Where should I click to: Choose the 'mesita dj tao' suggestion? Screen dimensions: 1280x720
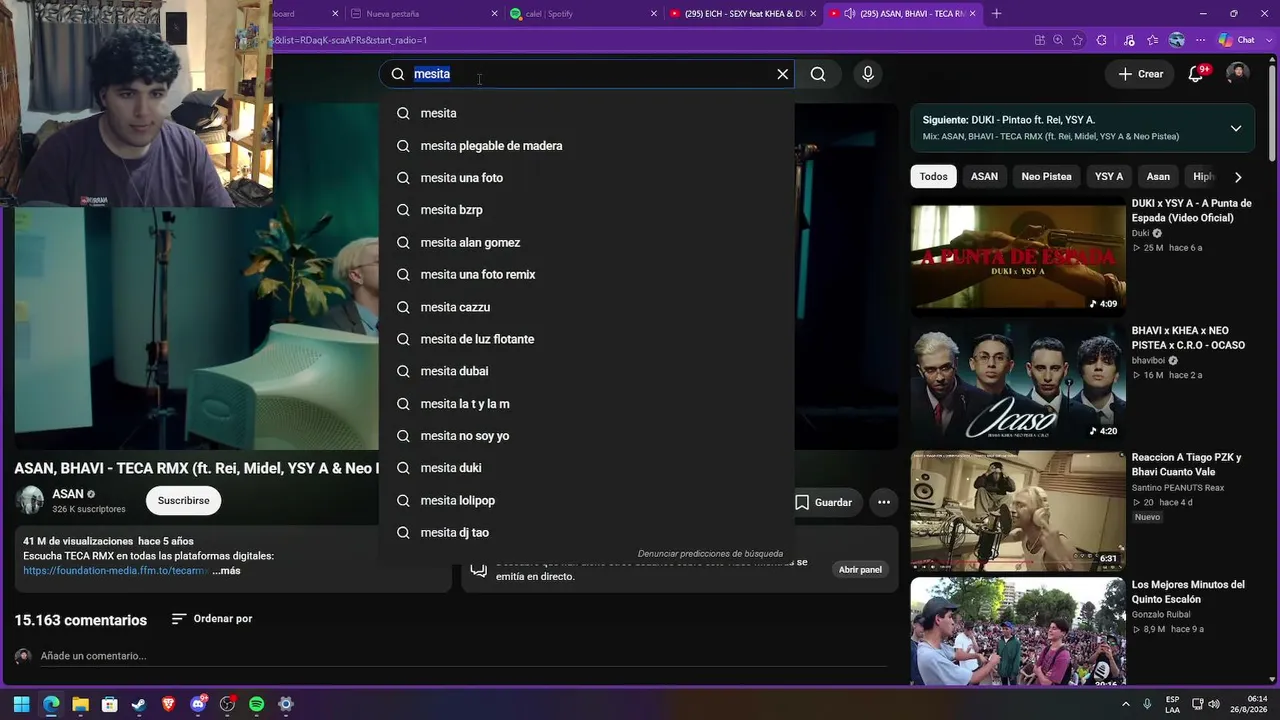(x=587, y=533)
